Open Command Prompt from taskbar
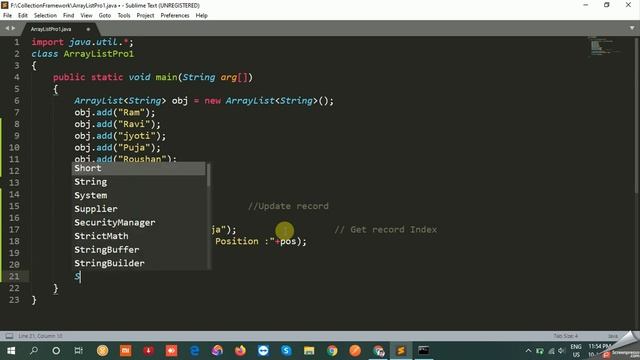This screenshot has width=640, height=360. point(423,351)
